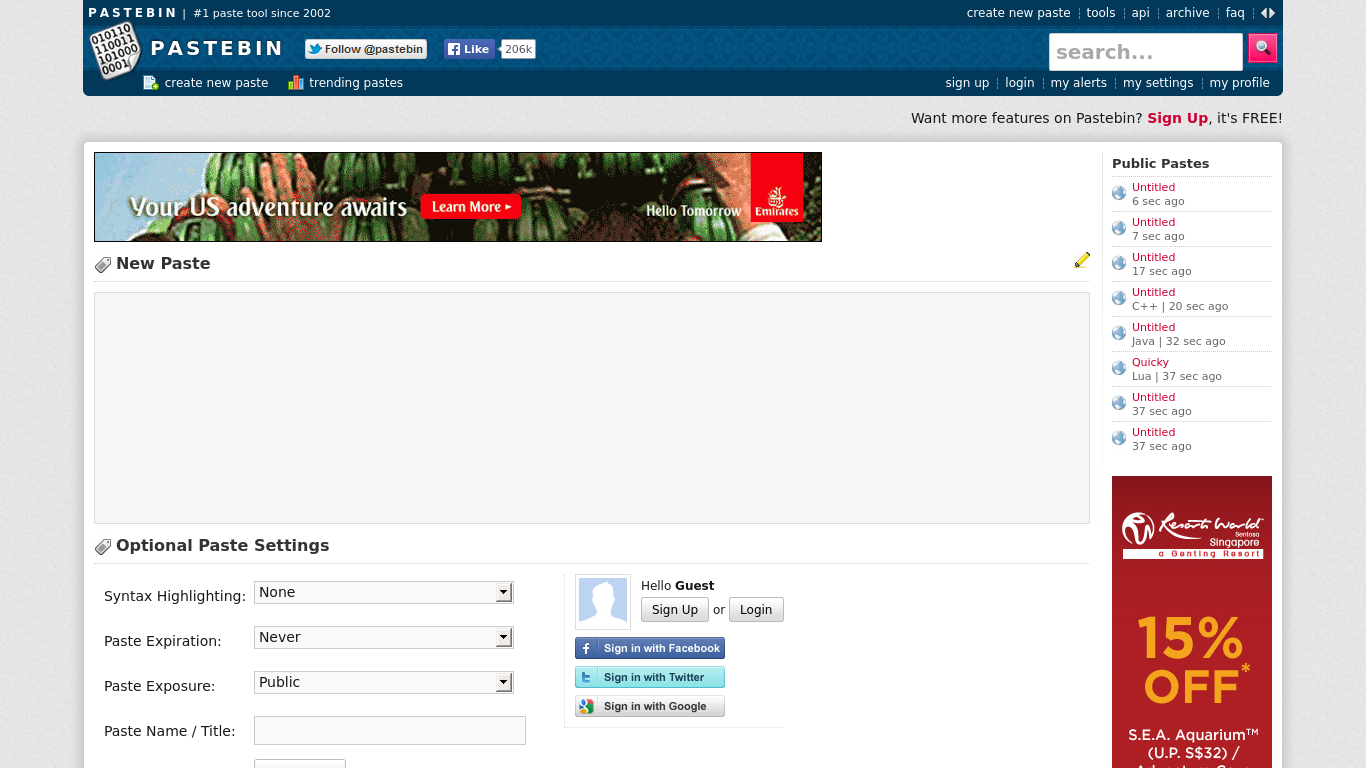The width and height of the screenshot is (1366, 768).
Task: Click the Paste Name / Title field
Action: (390, 730)
